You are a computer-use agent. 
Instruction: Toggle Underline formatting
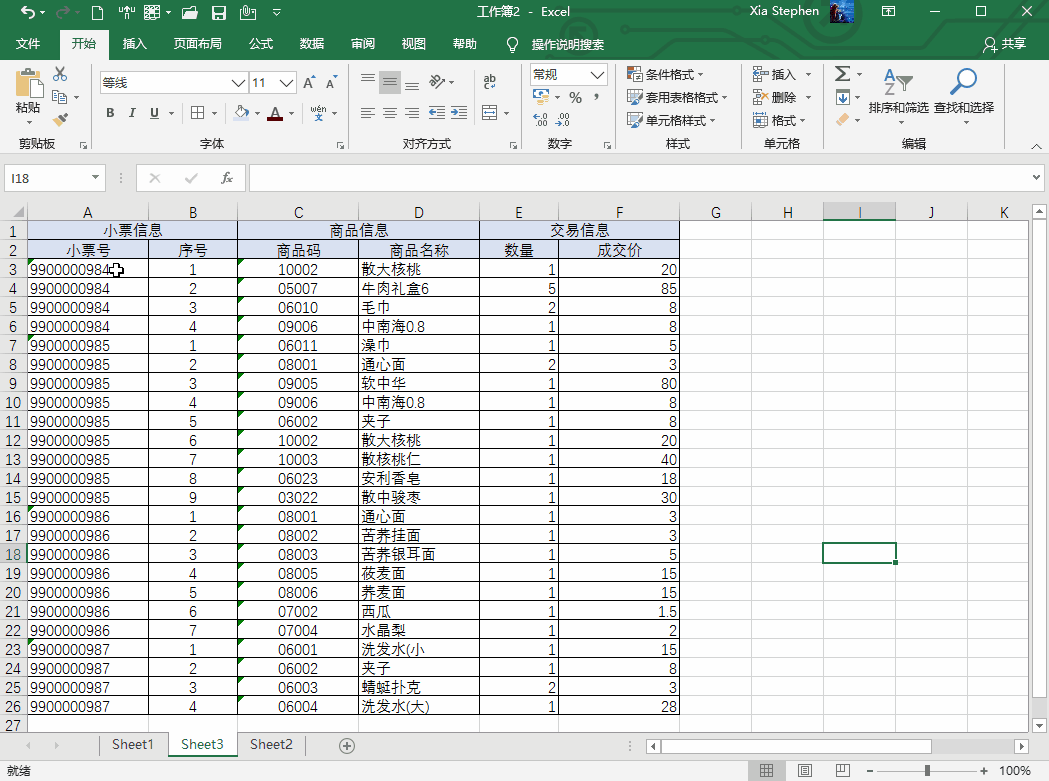[x=155, y=113]
